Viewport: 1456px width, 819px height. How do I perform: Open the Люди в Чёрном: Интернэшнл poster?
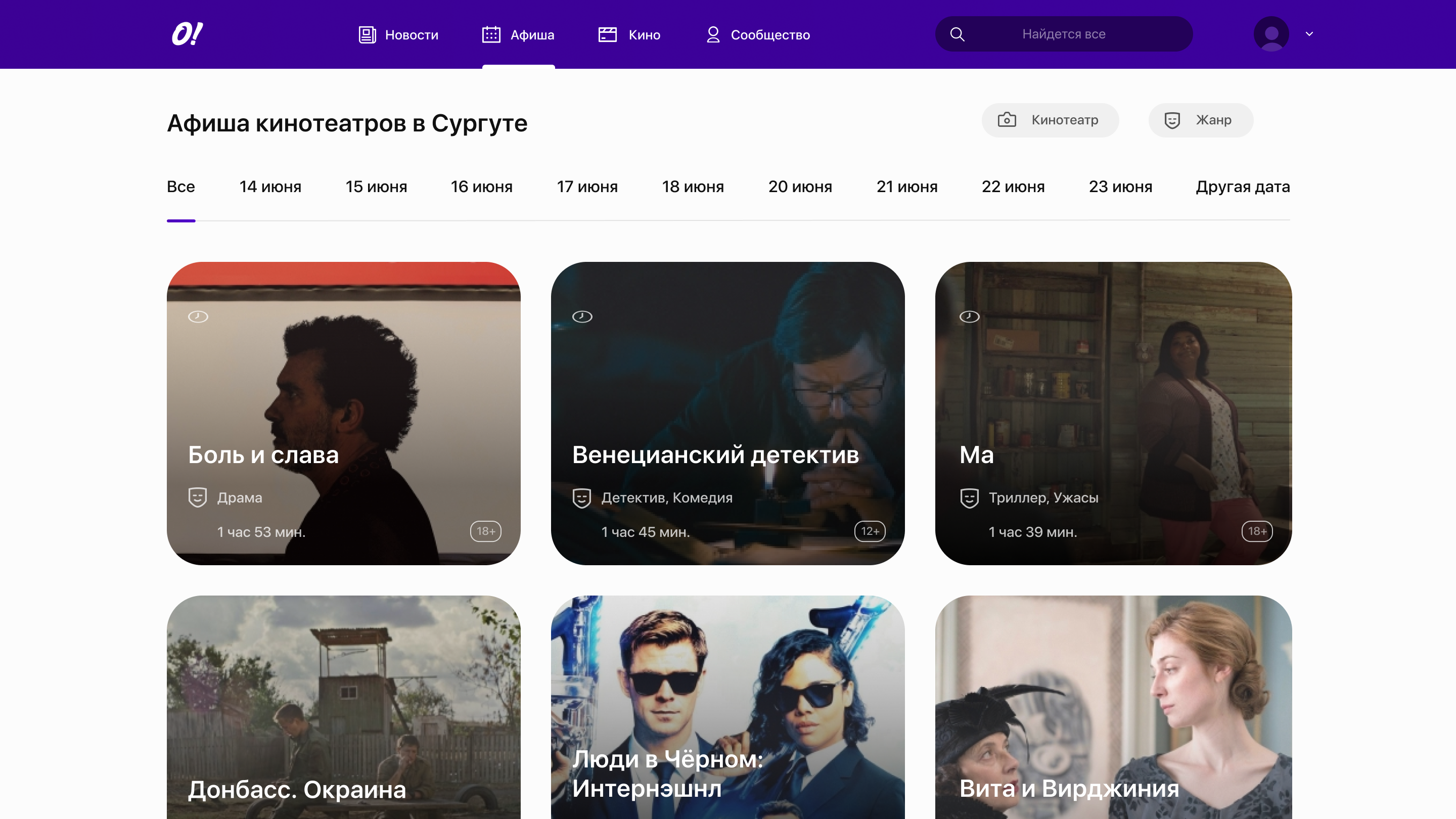[727, 707]
